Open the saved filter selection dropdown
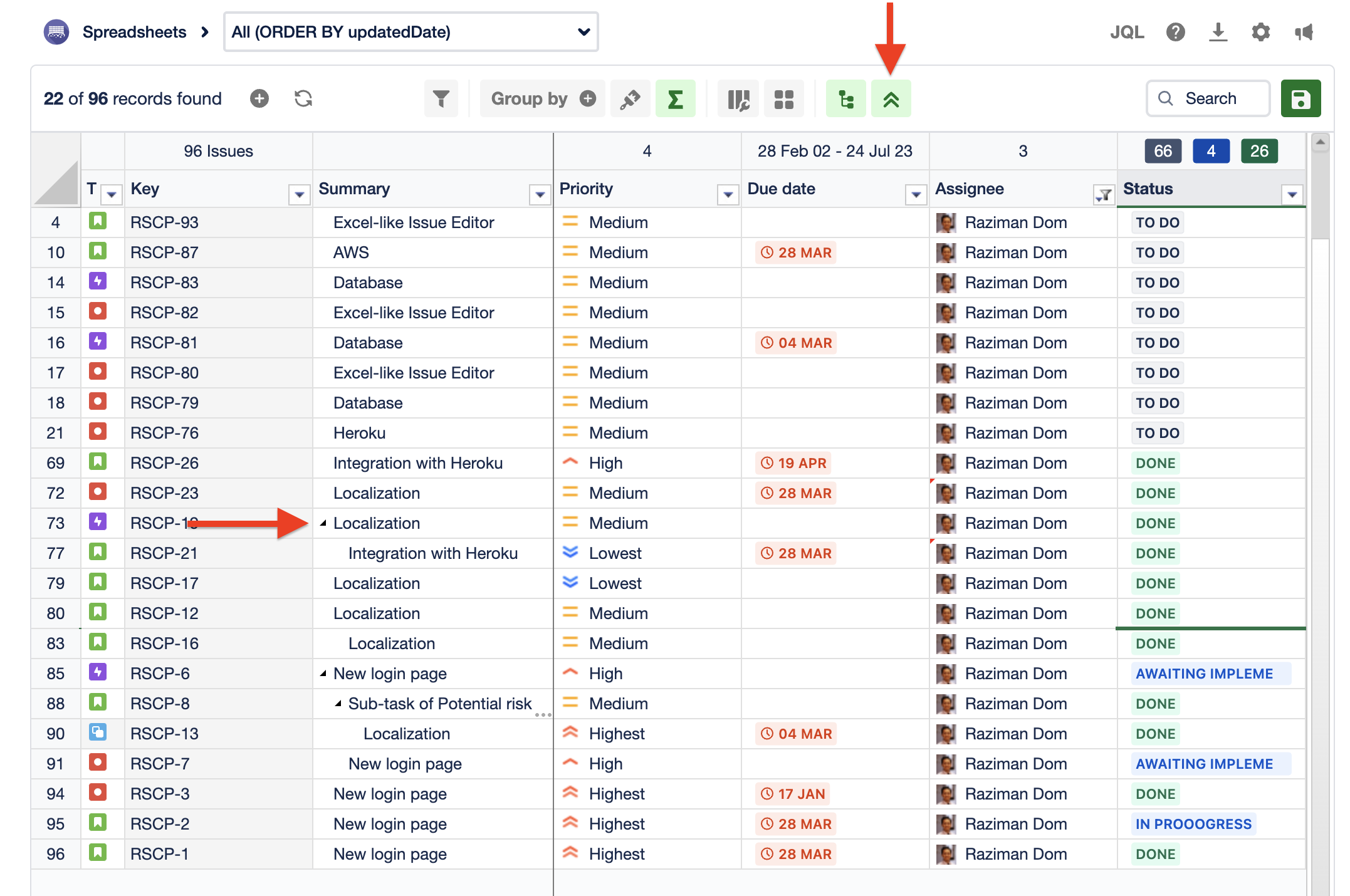The height and width of the screenshot is (896, 1350). coord(411,32)
